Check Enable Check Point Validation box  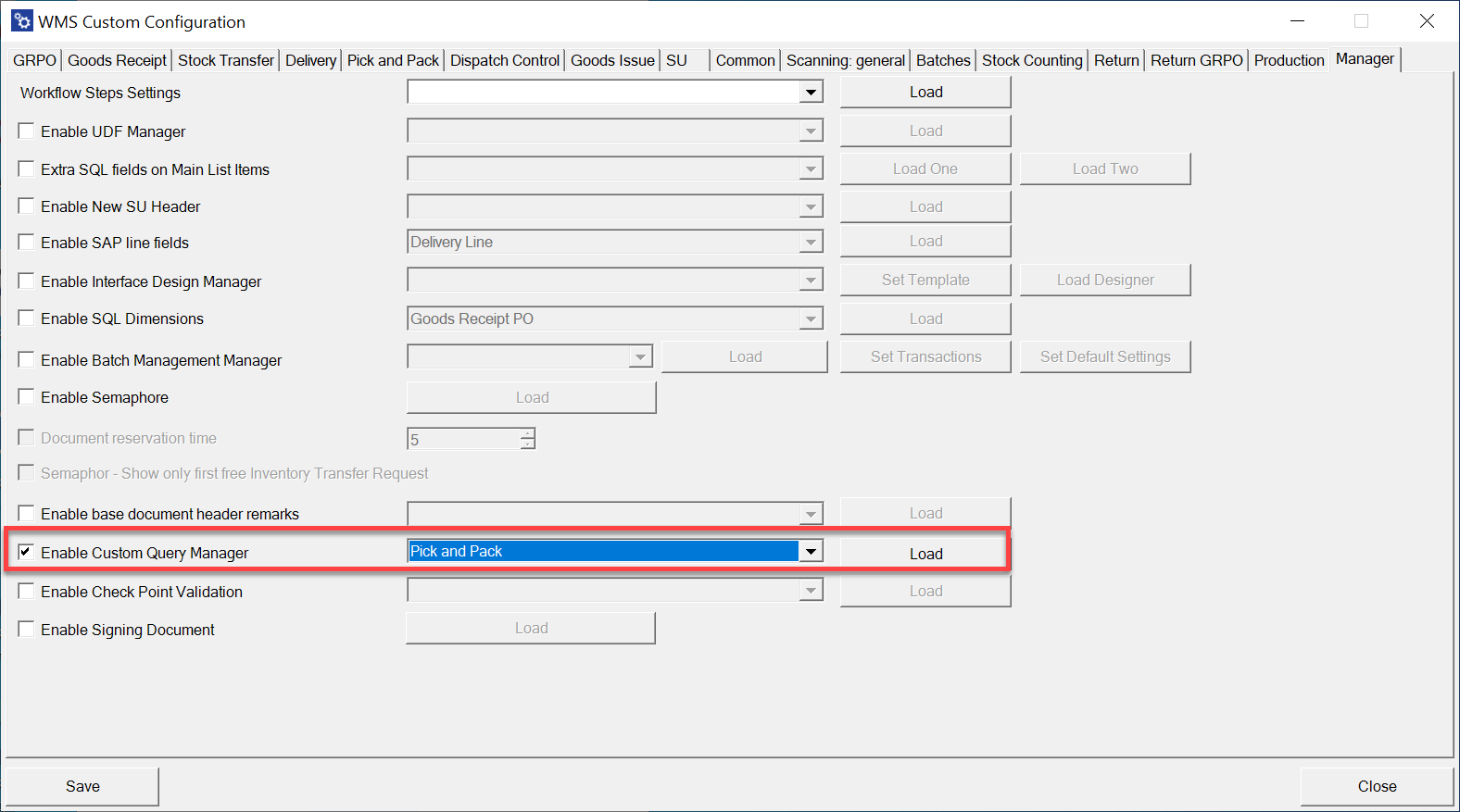click(27, 592)
